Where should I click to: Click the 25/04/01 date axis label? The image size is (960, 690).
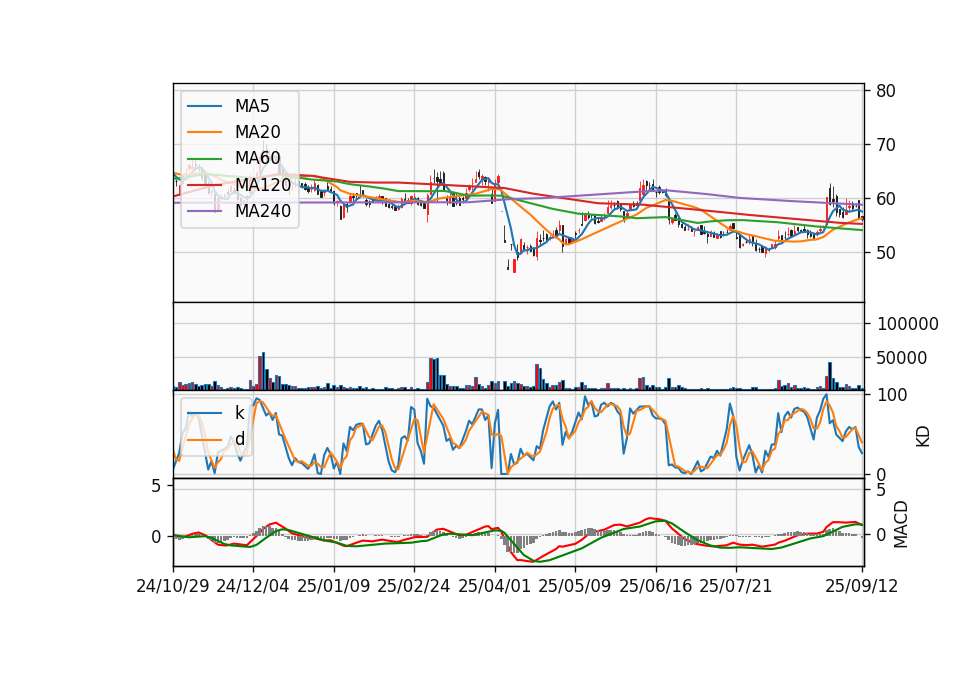495,586
